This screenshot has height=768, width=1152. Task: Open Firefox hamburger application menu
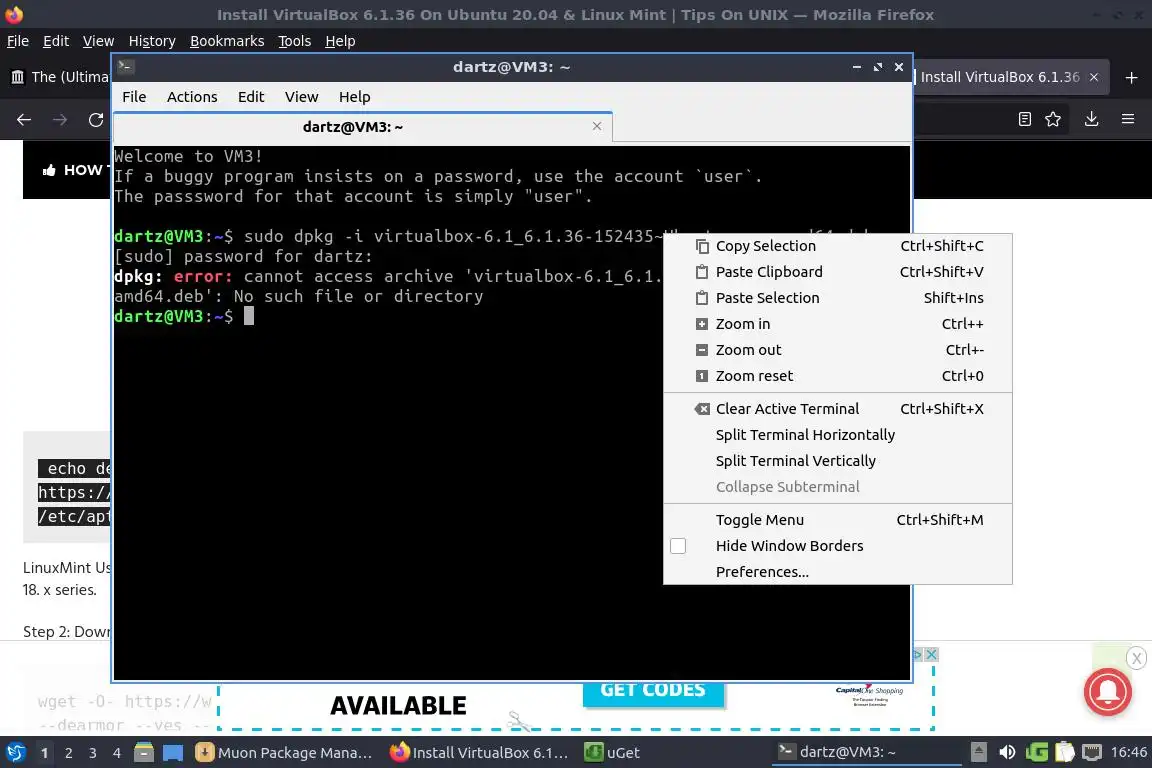pyautogui.click(x=1128, y=119)
